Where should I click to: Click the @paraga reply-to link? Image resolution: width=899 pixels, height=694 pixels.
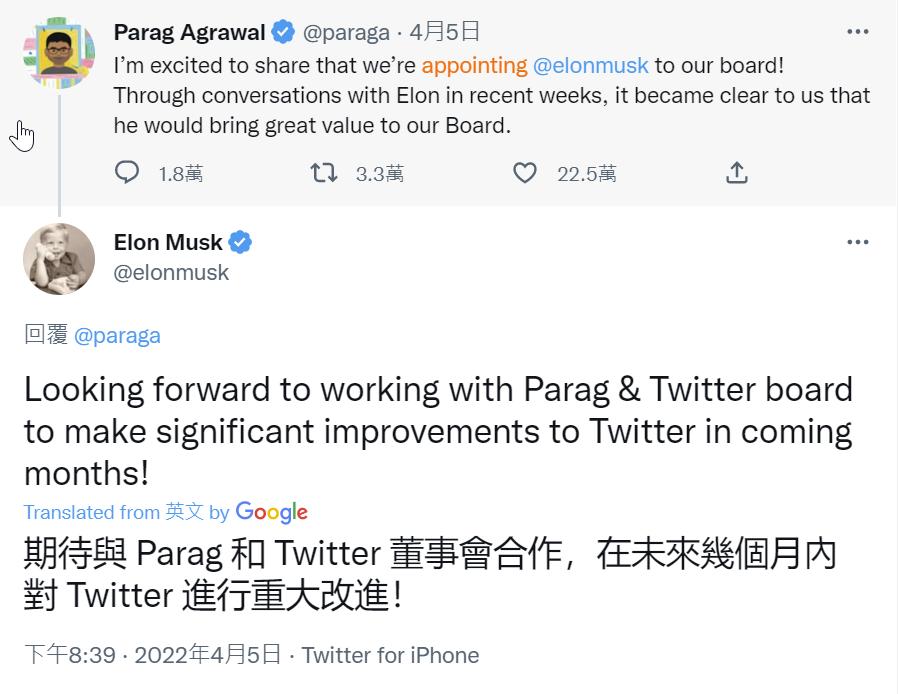[117, 335]
